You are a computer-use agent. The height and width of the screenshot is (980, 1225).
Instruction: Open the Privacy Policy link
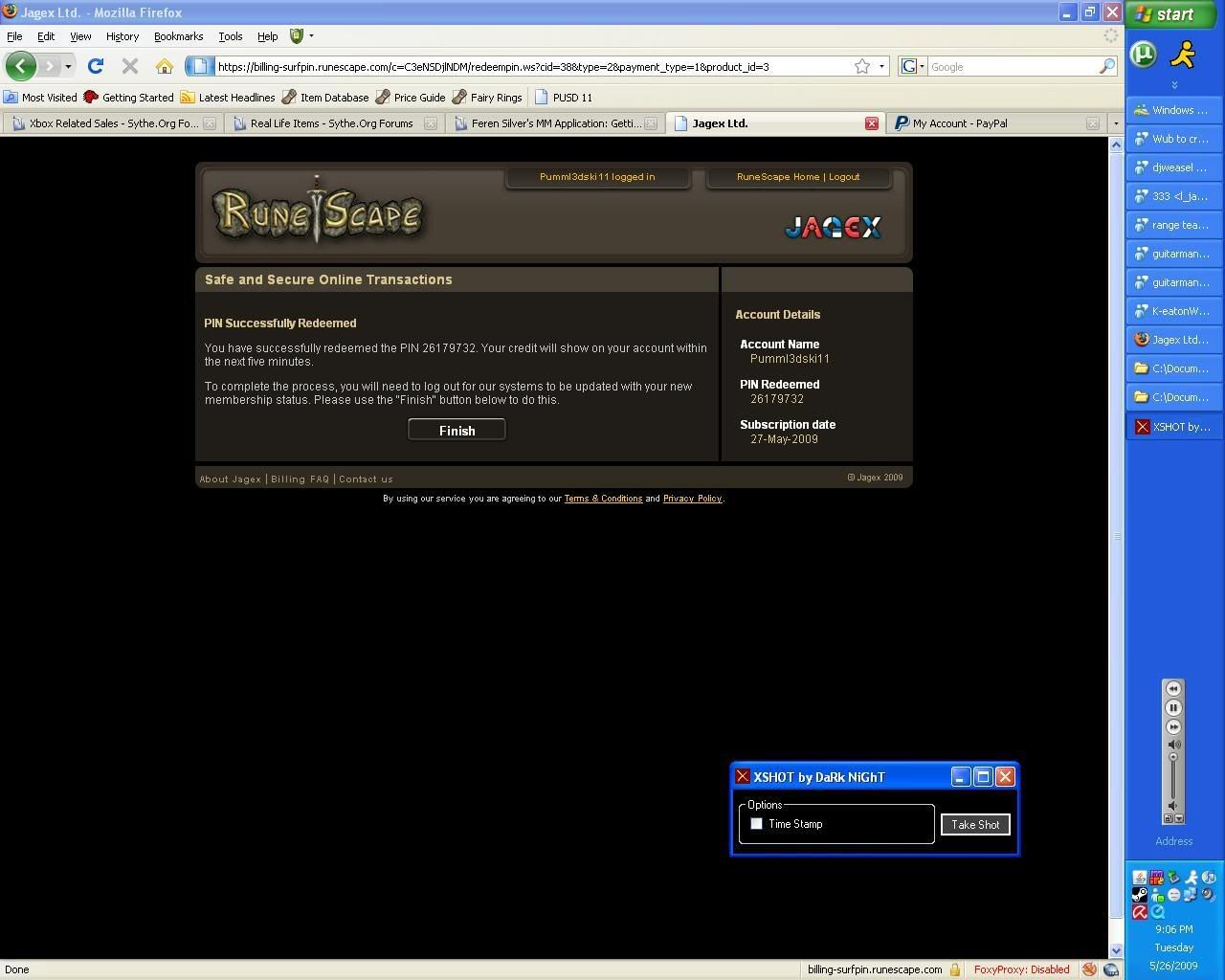point(692,499)
